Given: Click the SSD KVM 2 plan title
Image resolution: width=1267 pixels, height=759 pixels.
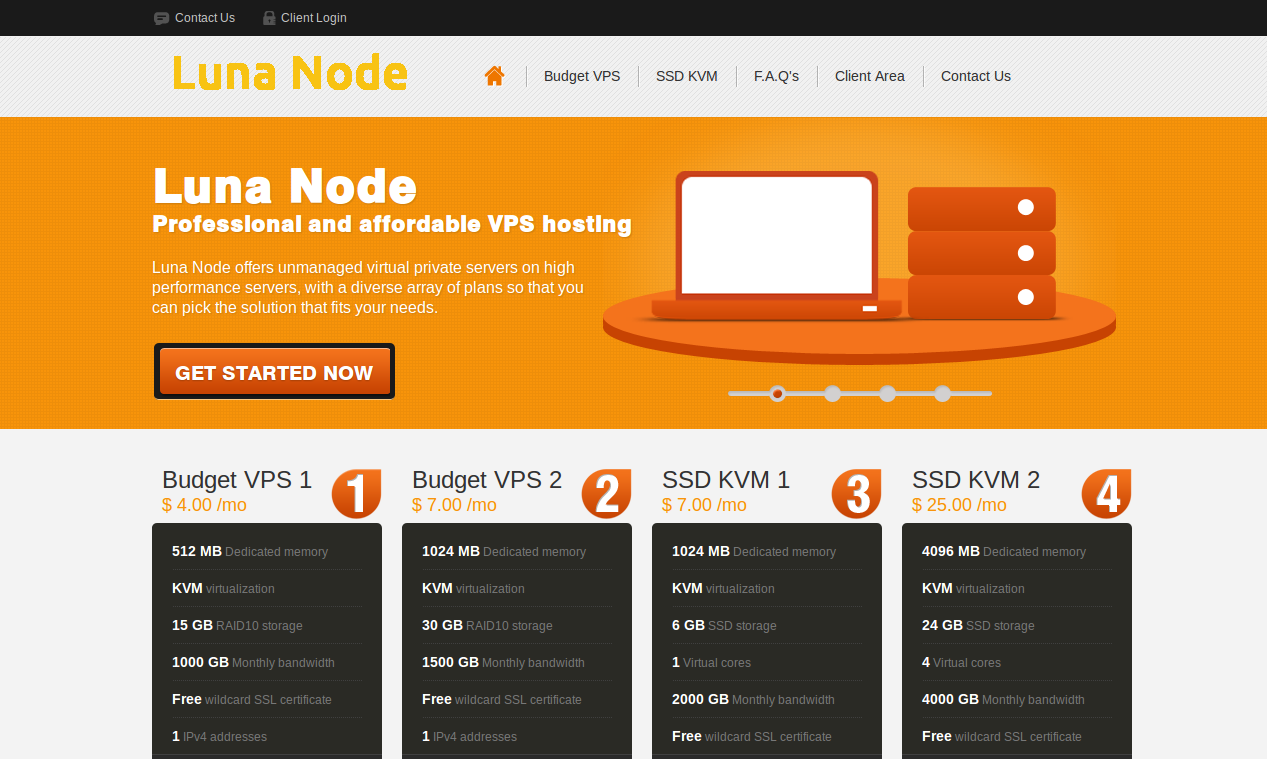Looking at the screenshot, I should click(x=976, y=480).
